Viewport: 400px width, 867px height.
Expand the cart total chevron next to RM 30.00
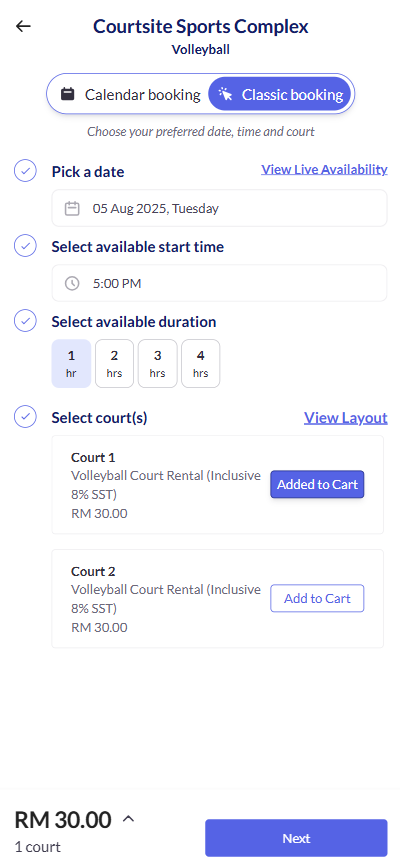[x=128, y=819]
